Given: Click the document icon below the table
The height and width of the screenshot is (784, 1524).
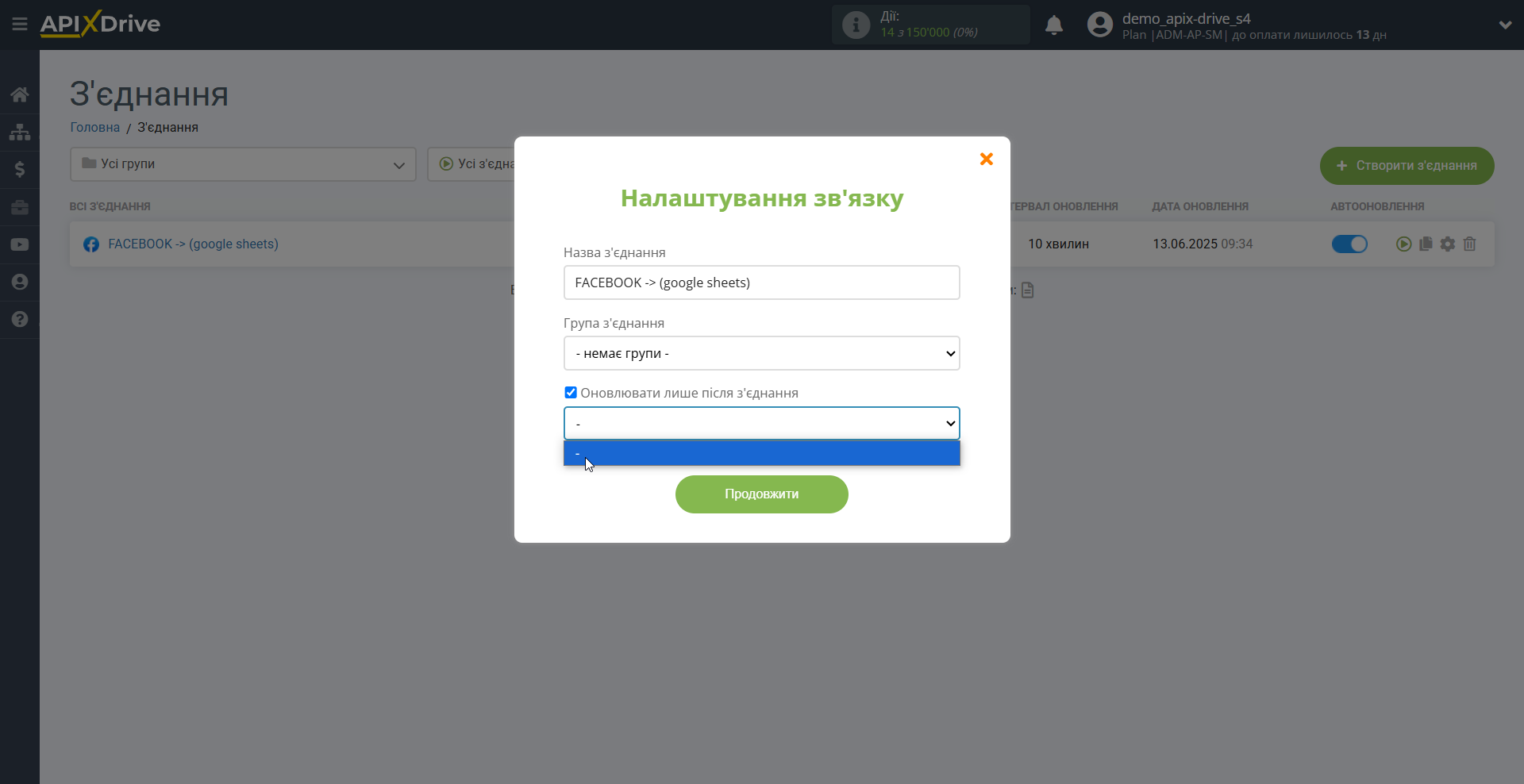Looking at the screenshot, I should click(x=1028, y=290).
